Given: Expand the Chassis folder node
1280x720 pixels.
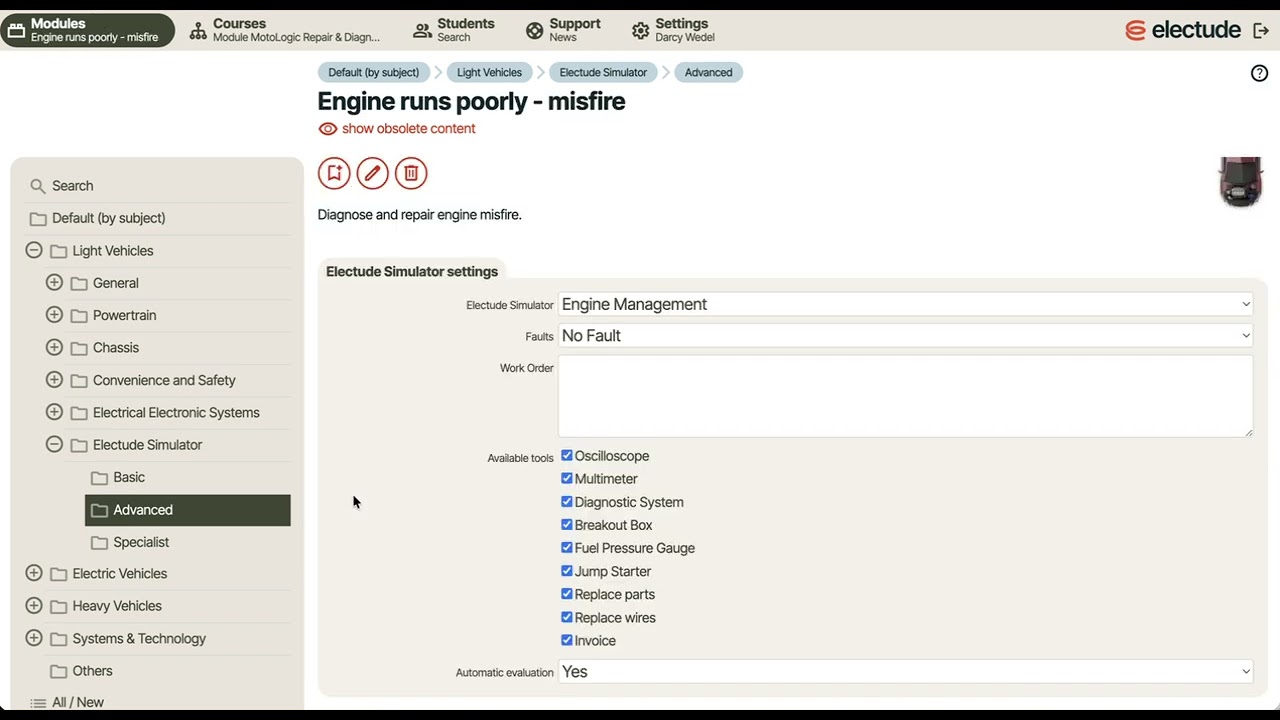Looking at the screenshot, I should (54, 347).
